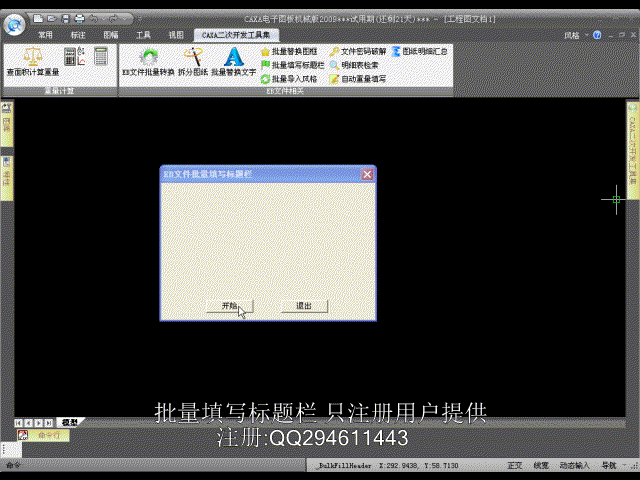Go to next layout navigation arrow
Image resolution: width=640 pixels, height=480 pixels.
tap(39, 423)
